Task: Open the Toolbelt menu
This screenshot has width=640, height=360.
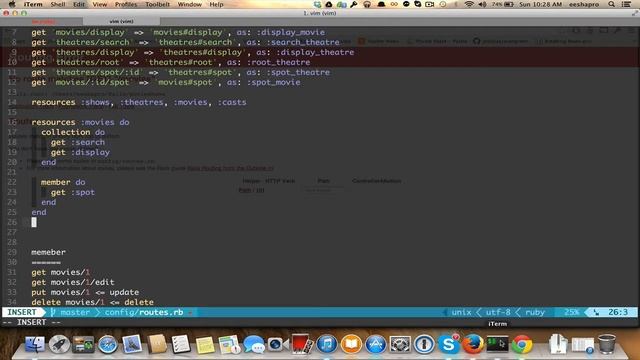Action: coord(157,4)
